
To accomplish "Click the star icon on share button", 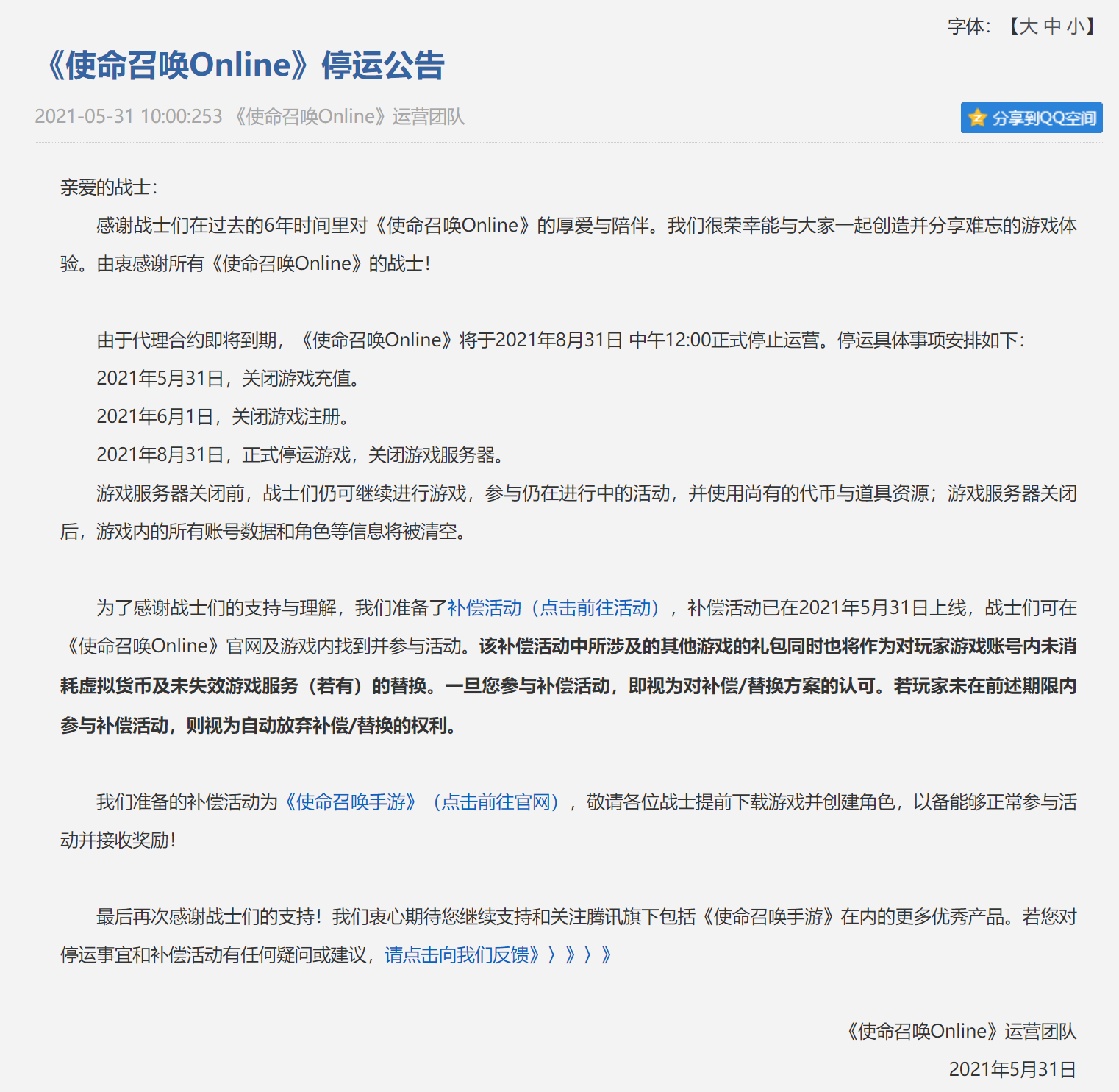I will click(x=977, y=118).
